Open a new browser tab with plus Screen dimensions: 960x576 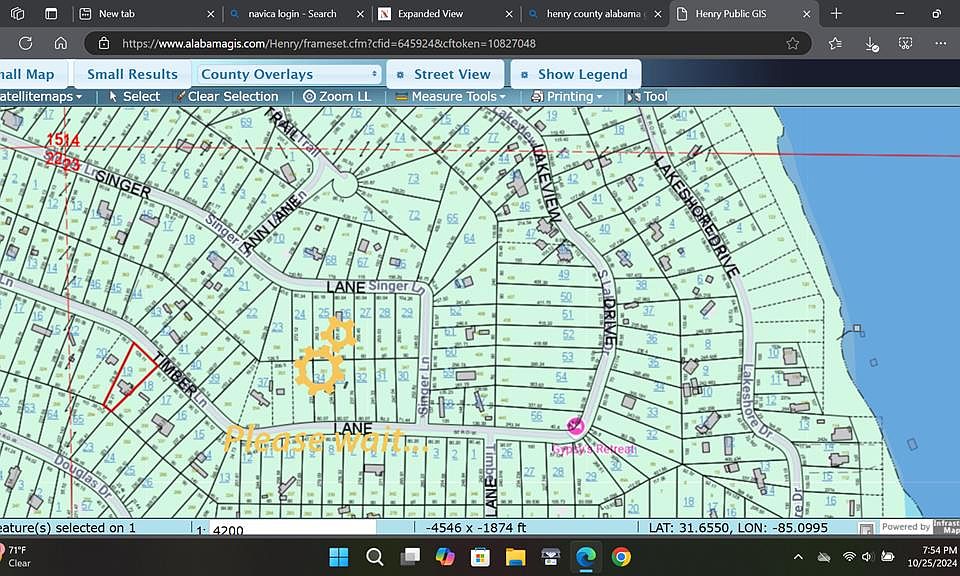(837, 14)
